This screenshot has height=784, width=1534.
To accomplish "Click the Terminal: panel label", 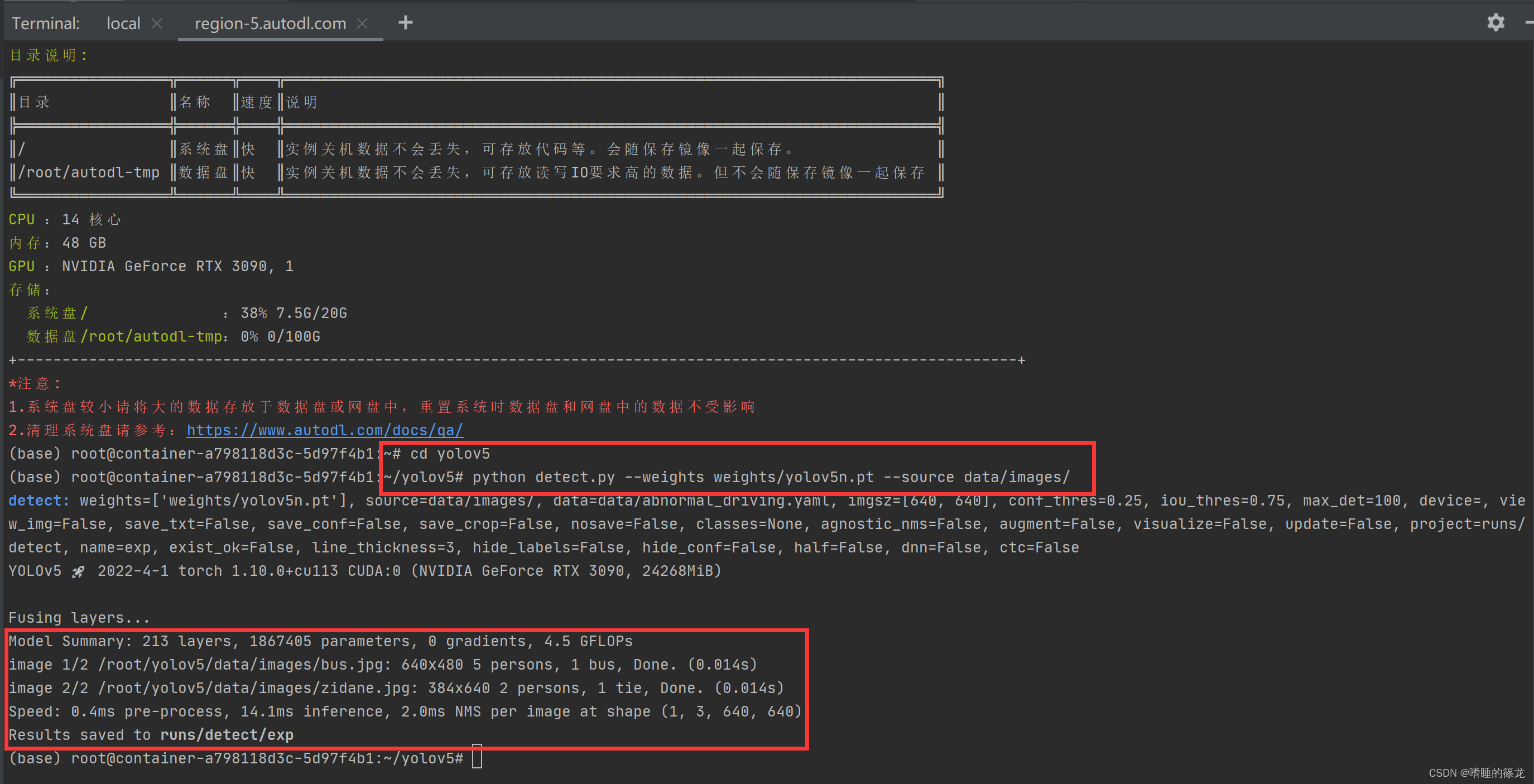I will pos(45,23).
